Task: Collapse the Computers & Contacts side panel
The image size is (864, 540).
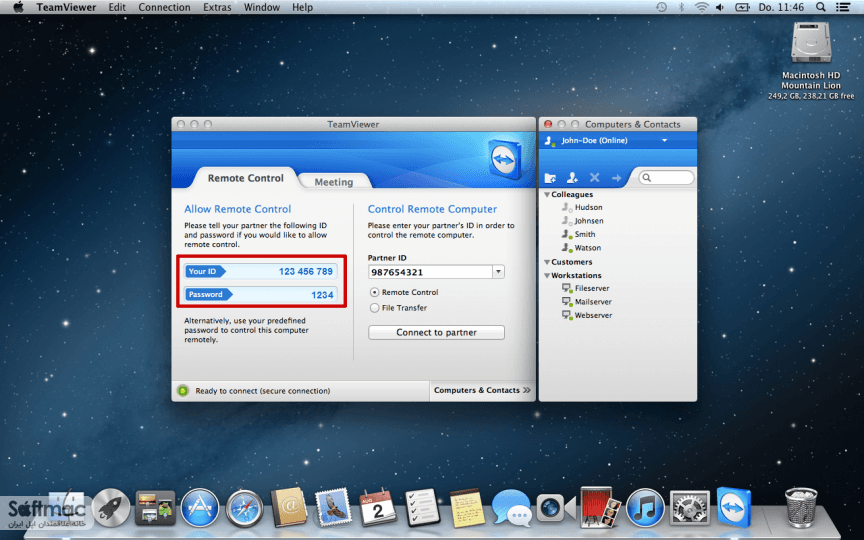Action: pyautogui.click(x=482, y=390)
